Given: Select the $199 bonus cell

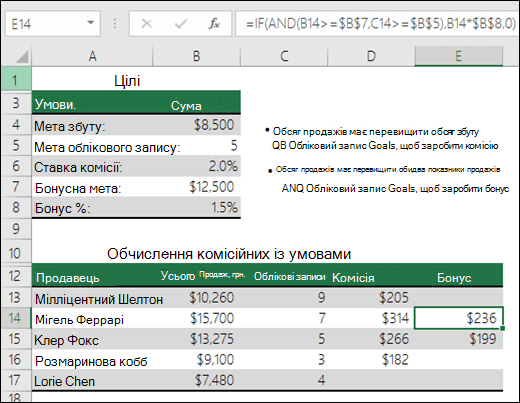Looking at the screenshot, I should point(459,339).
